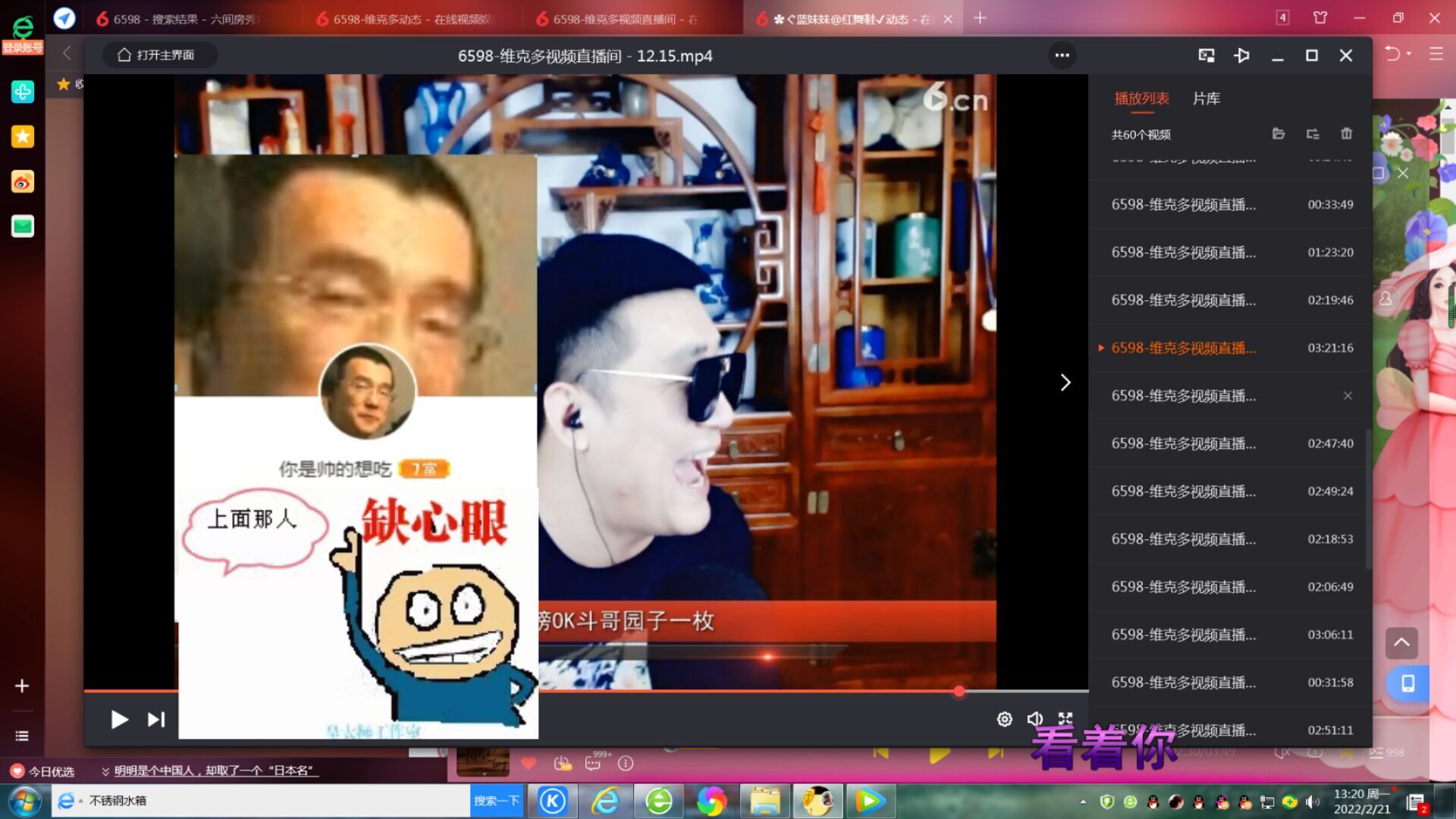The image size is (1456, 819).
Task: Play the paused video
Action: point(119,719)
